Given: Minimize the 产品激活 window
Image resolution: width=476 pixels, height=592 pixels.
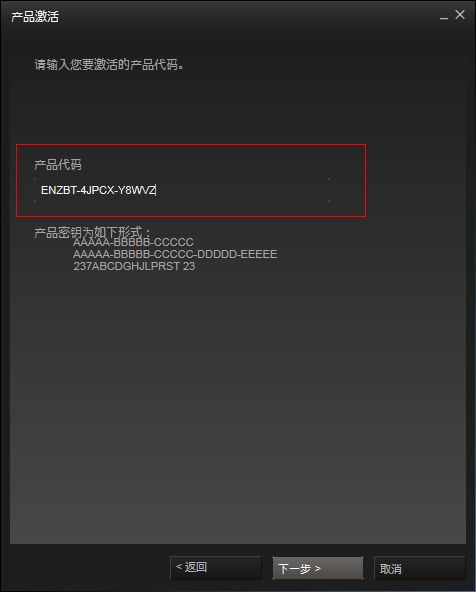Looking at the screenshot, I should pyautogui.click(x=444, y=16).
